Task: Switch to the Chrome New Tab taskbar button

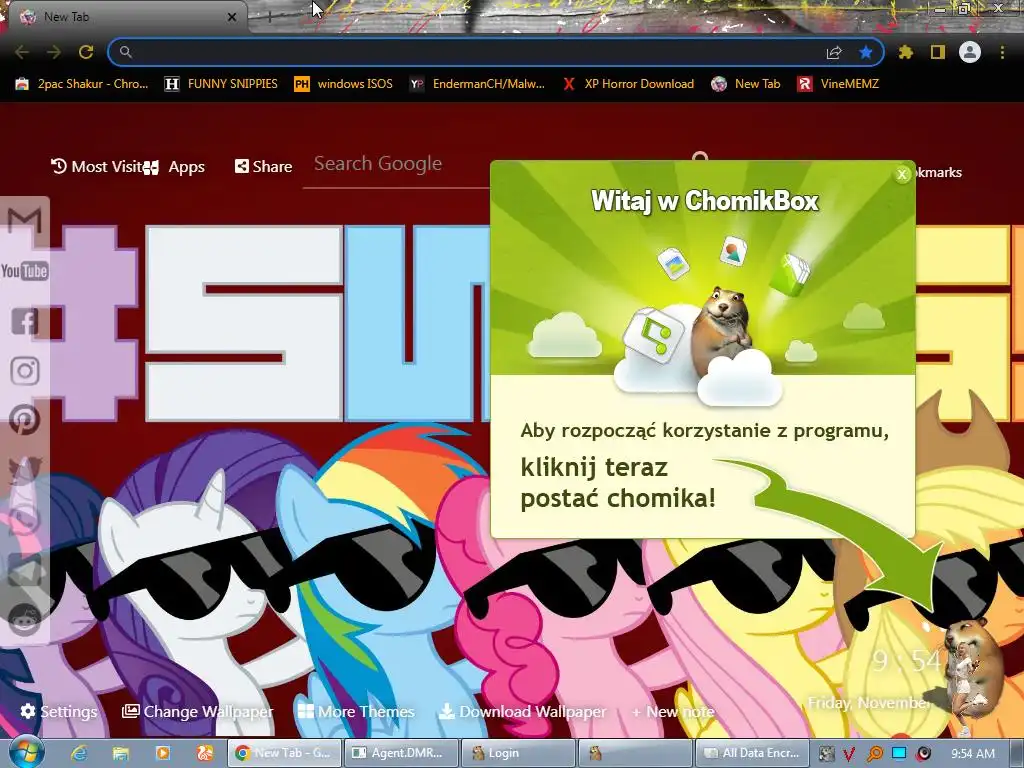Action: [284, 753]
